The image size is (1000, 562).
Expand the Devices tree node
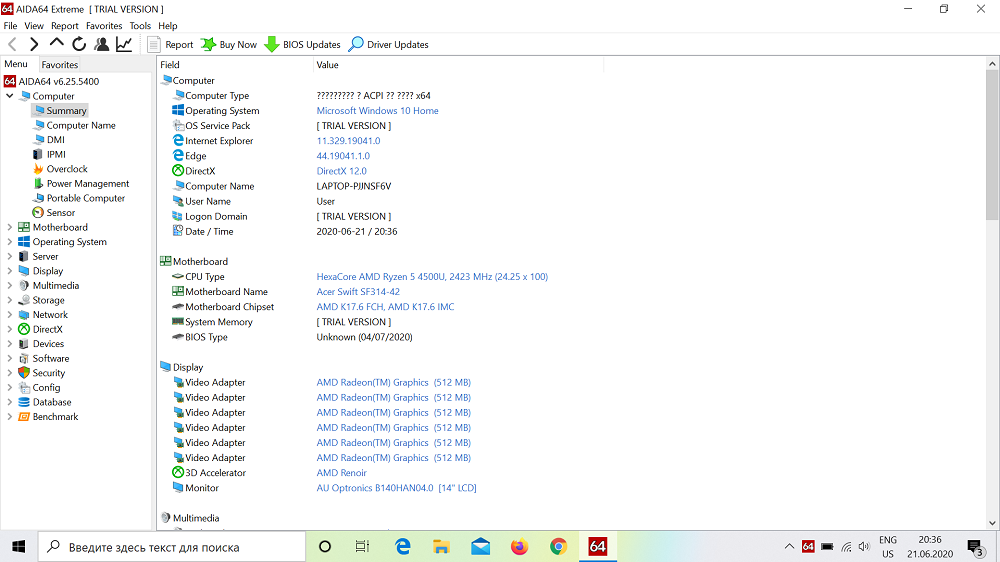tap(10, 344)
